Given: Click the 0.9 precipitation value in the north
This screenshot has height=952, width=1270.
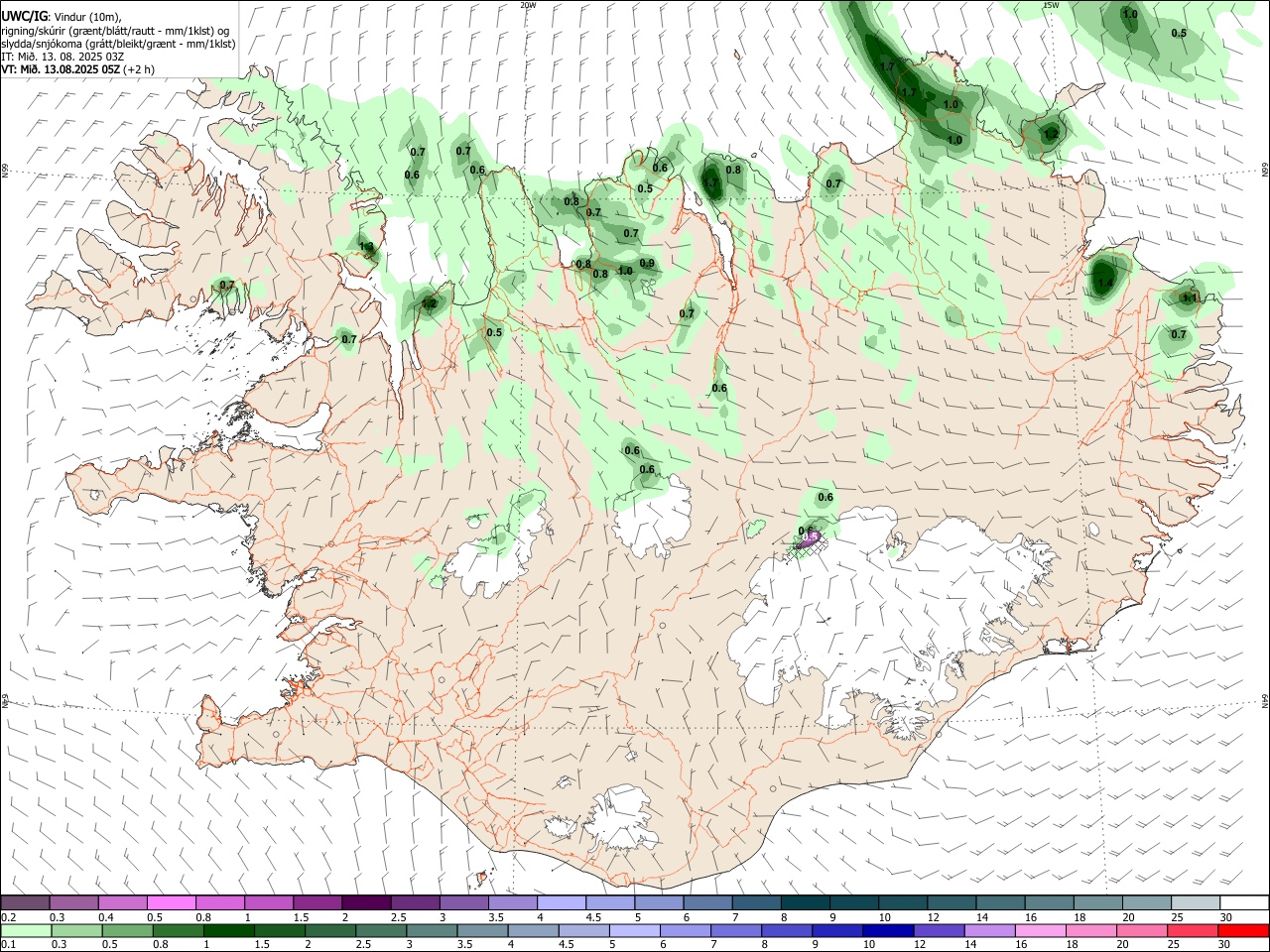Looking at the screenshot, I should pyautogui.click(x=647, y=263).
